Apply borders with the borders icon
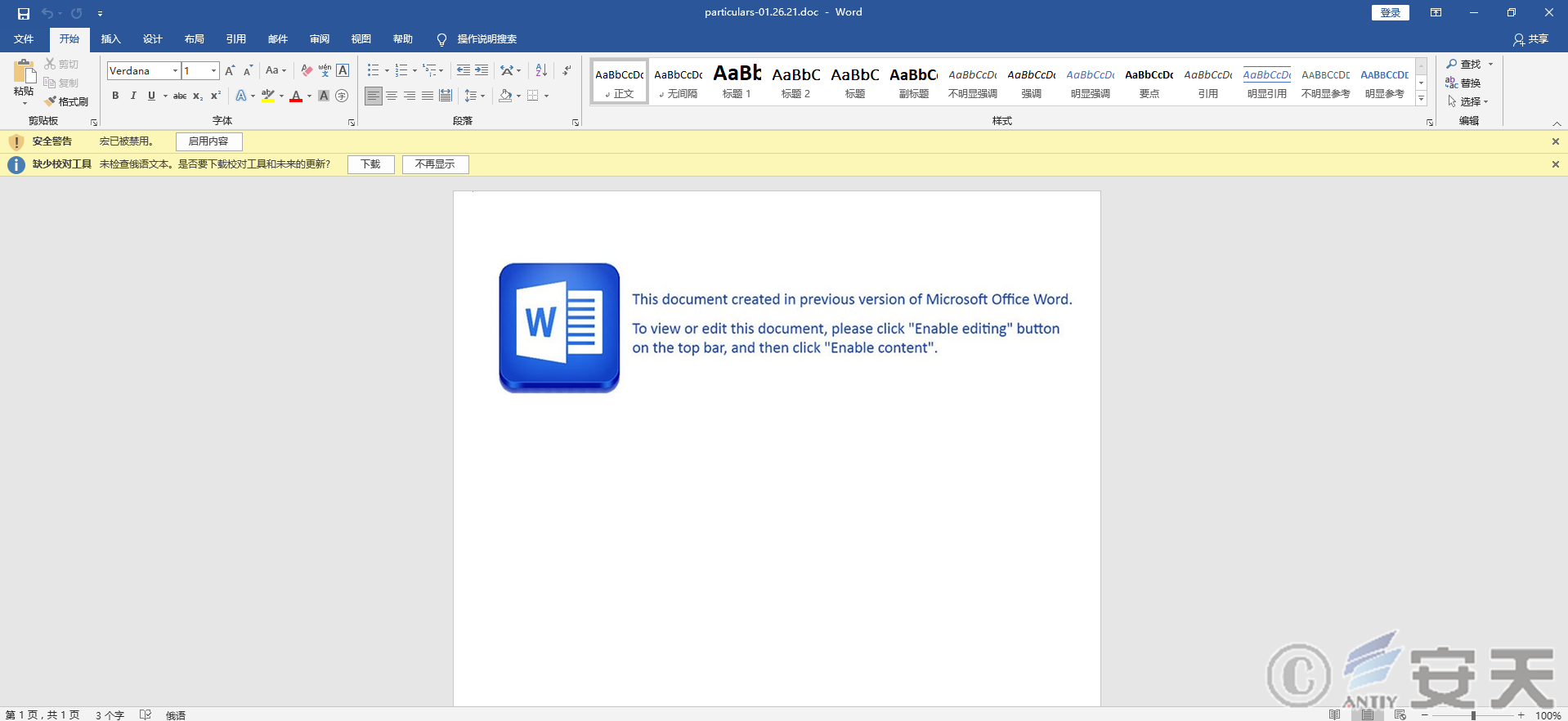Screen dimensions: 1568x721 [533, 96]
